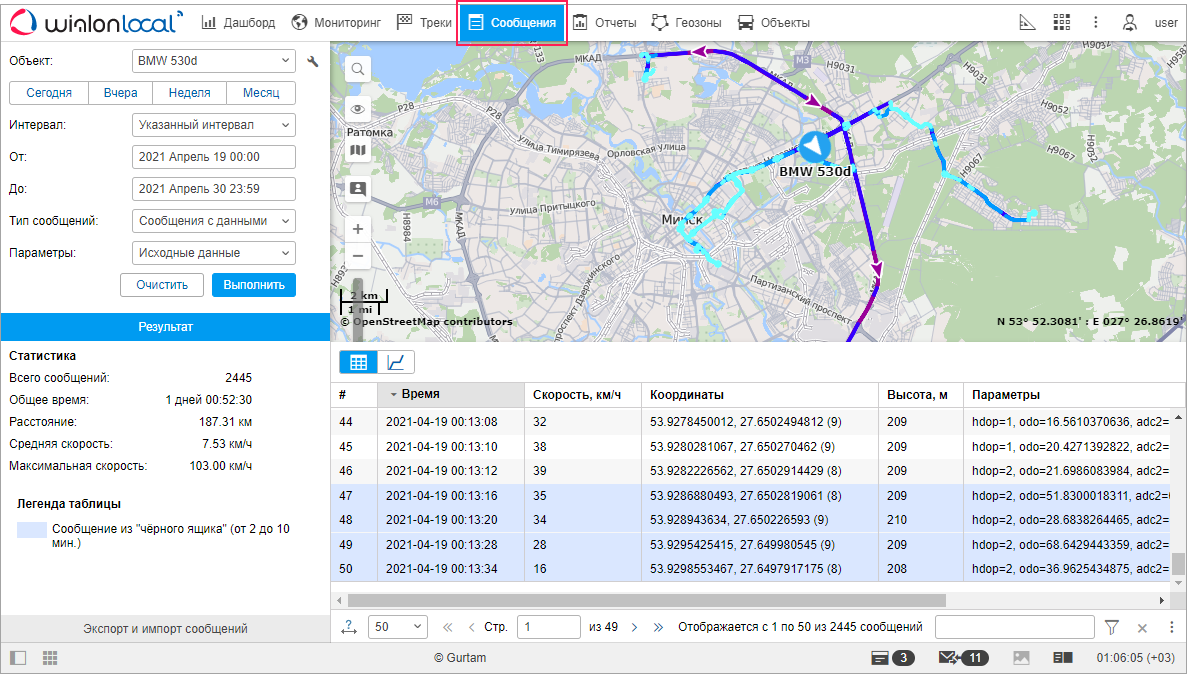Zoom in on the map

(357, 229)
